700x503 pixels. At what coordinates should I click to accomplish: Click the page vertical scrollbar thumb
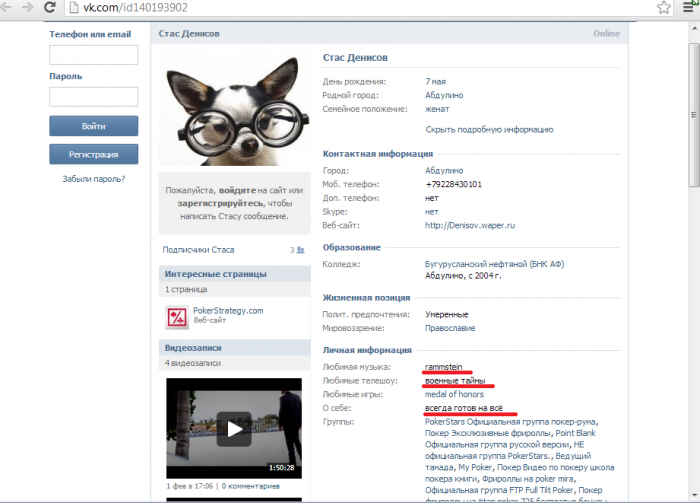pos(694,115)
